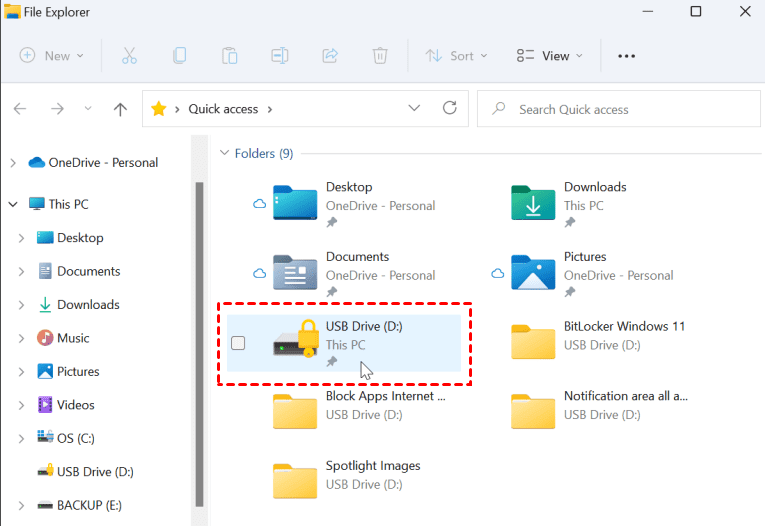Image resolution: width=765 pixels, height=526 pixels.
Task: Click the Share icon in toolbar
Action: pos(330,56)
